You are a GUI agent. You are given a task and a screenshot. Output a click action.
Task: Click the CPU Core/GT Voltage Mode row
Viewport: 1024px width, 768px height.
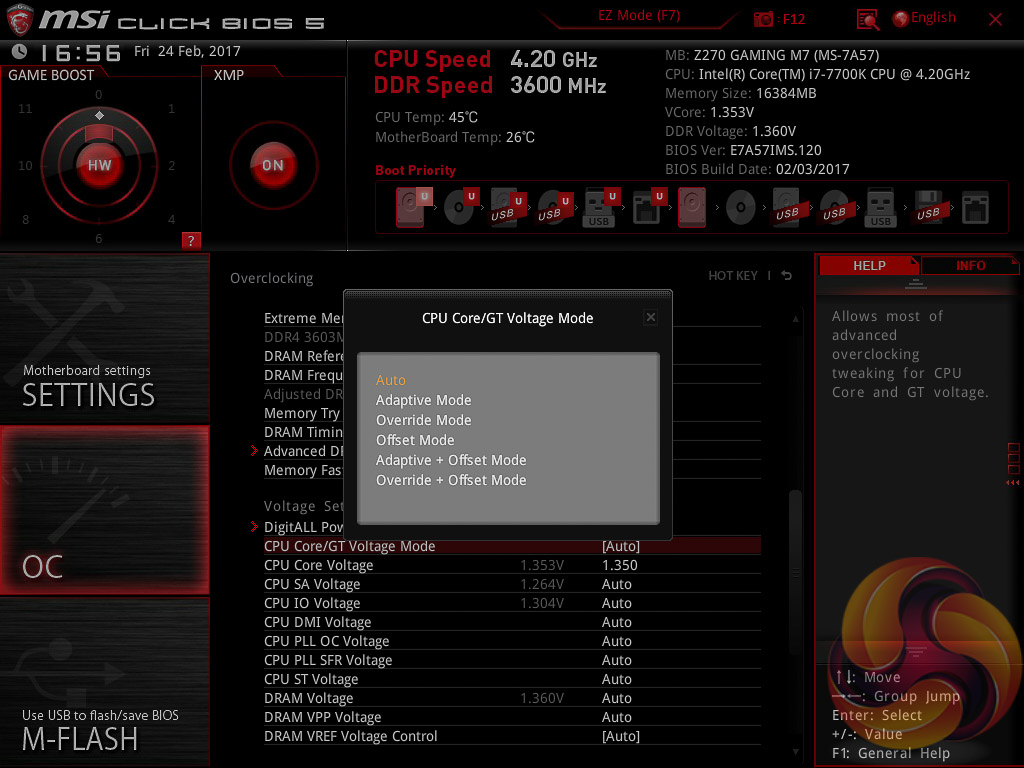512,546
